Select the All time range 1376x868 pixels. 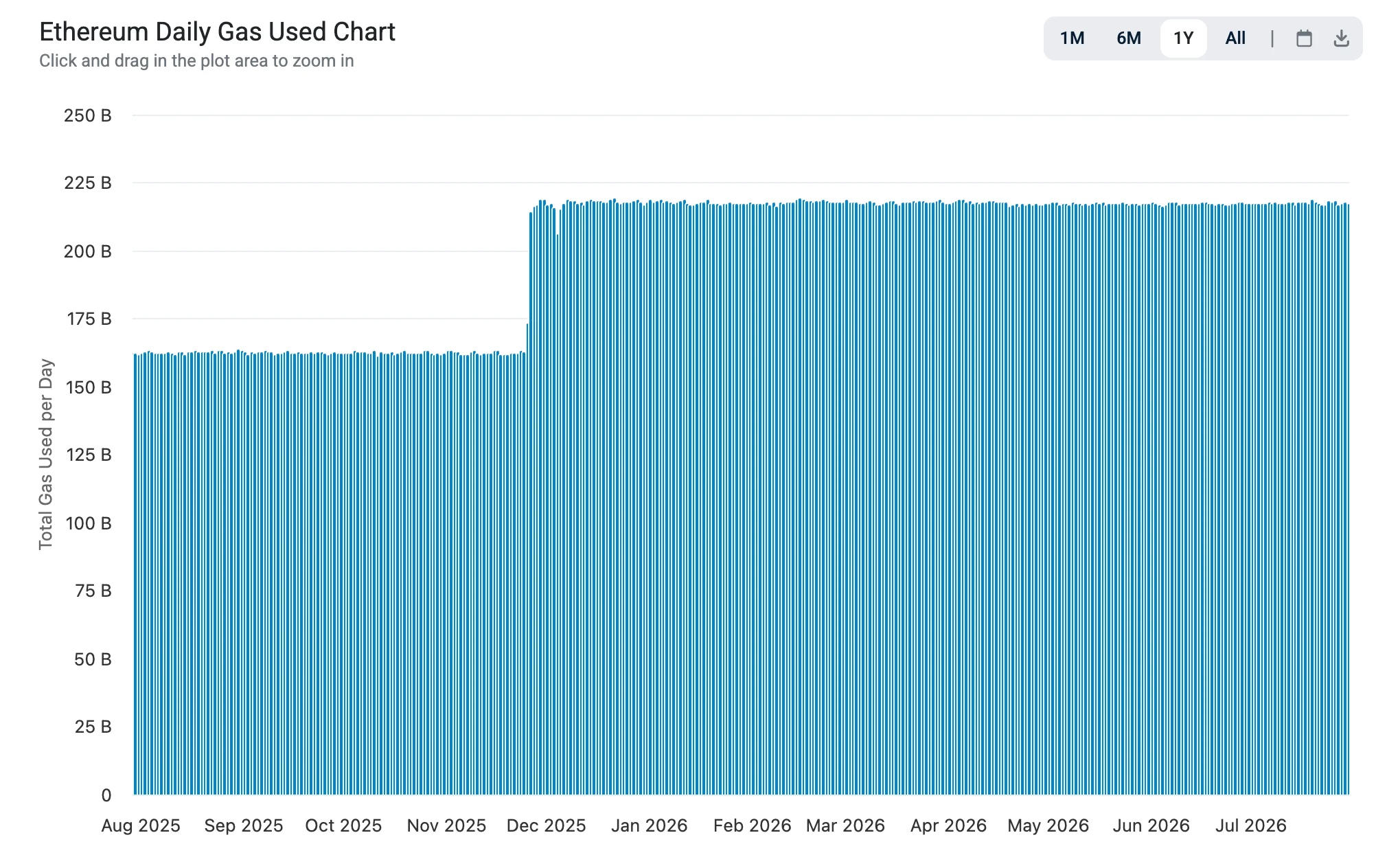(1235, 38)
